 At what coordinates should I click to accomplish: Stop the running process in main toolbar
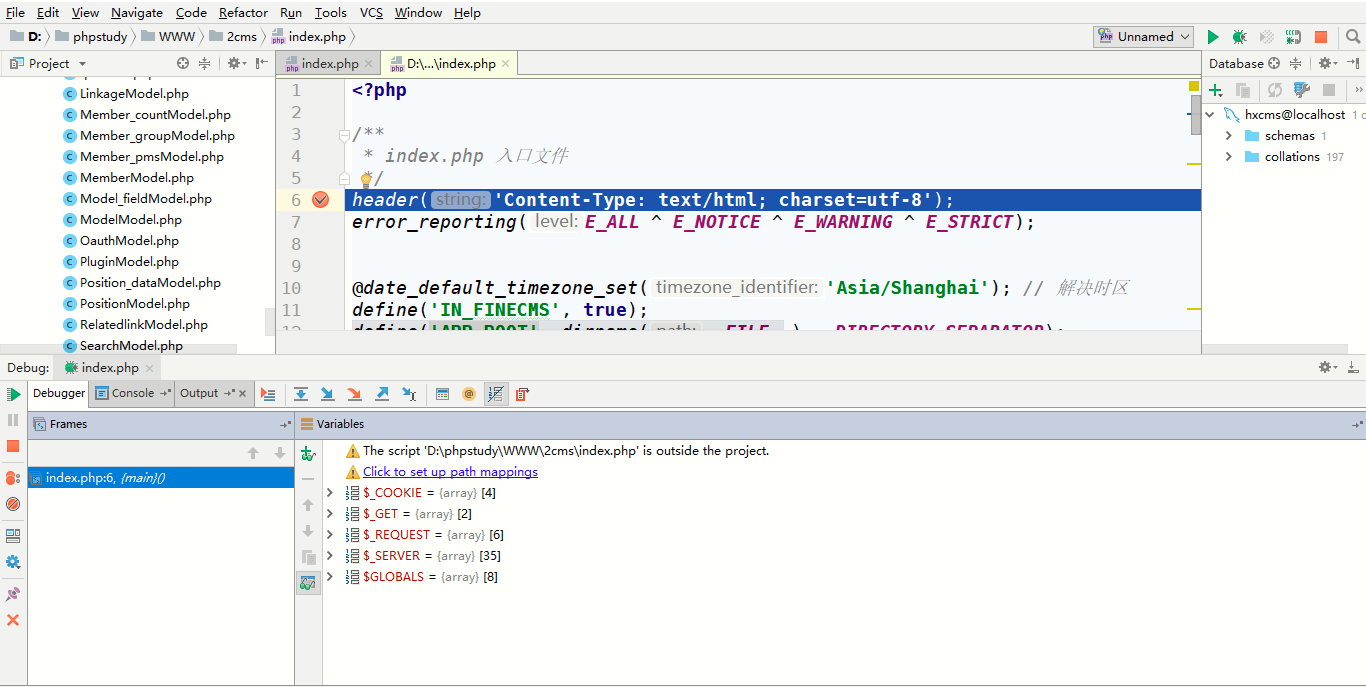[x=1321, y=37]
